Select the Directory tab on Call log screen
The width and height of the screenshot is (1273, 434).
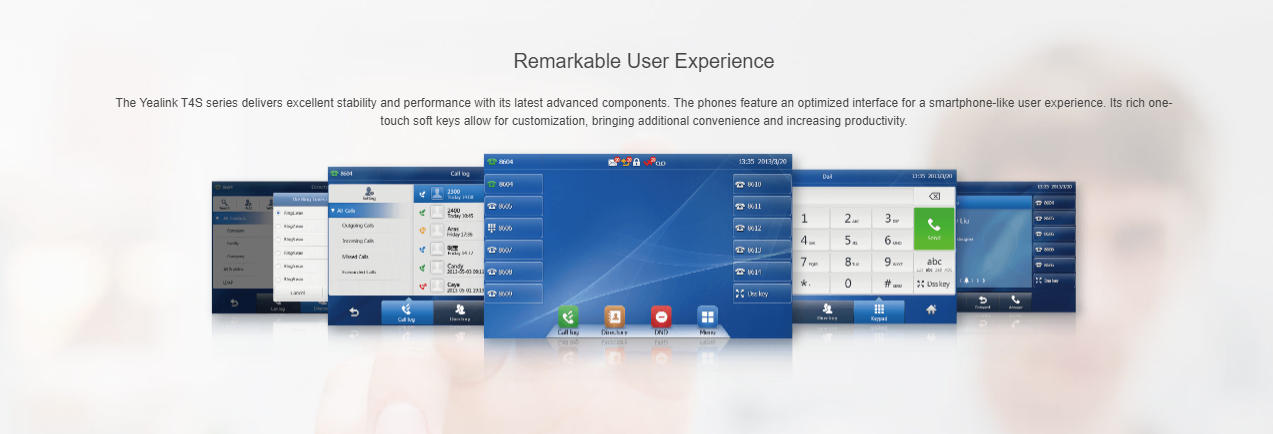click(460, 312)
